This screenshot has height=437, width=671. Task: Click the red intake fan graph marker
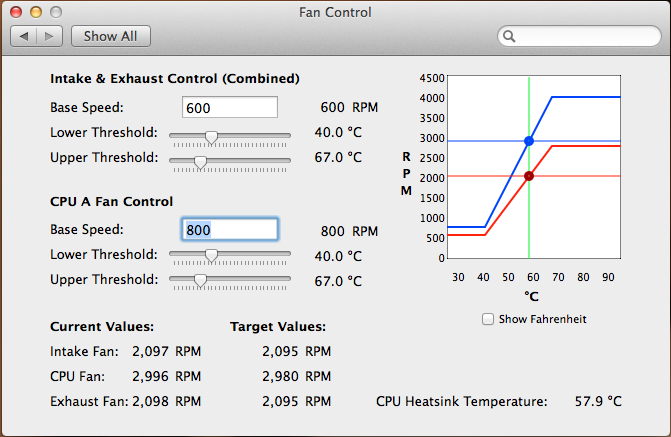point(529,176)
